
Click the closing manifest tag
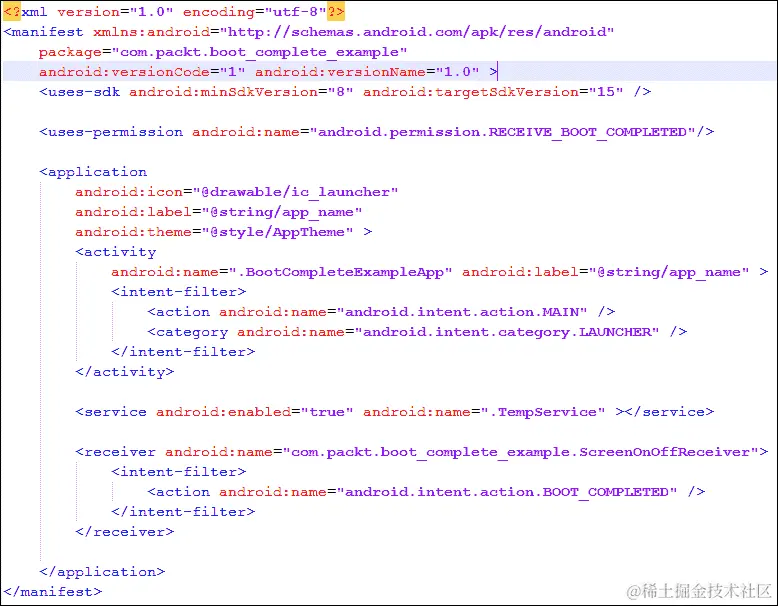53,592
